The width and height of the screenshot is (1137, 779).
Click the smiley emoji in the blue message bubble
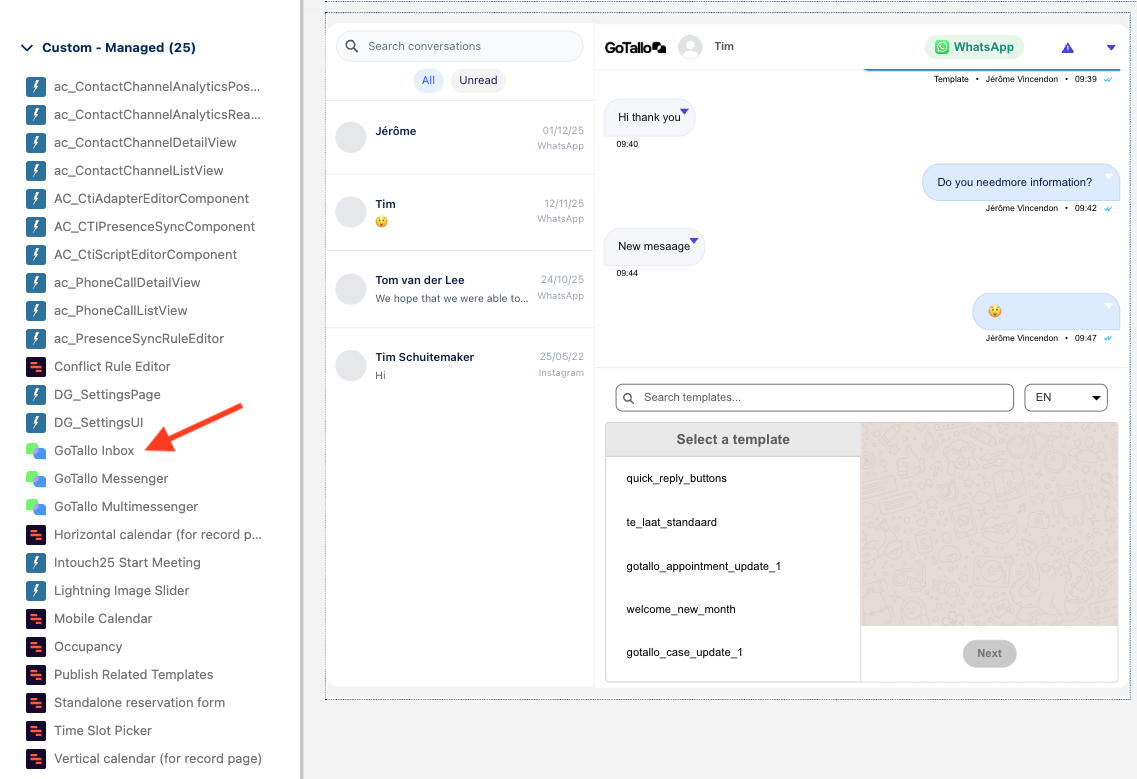994,311
